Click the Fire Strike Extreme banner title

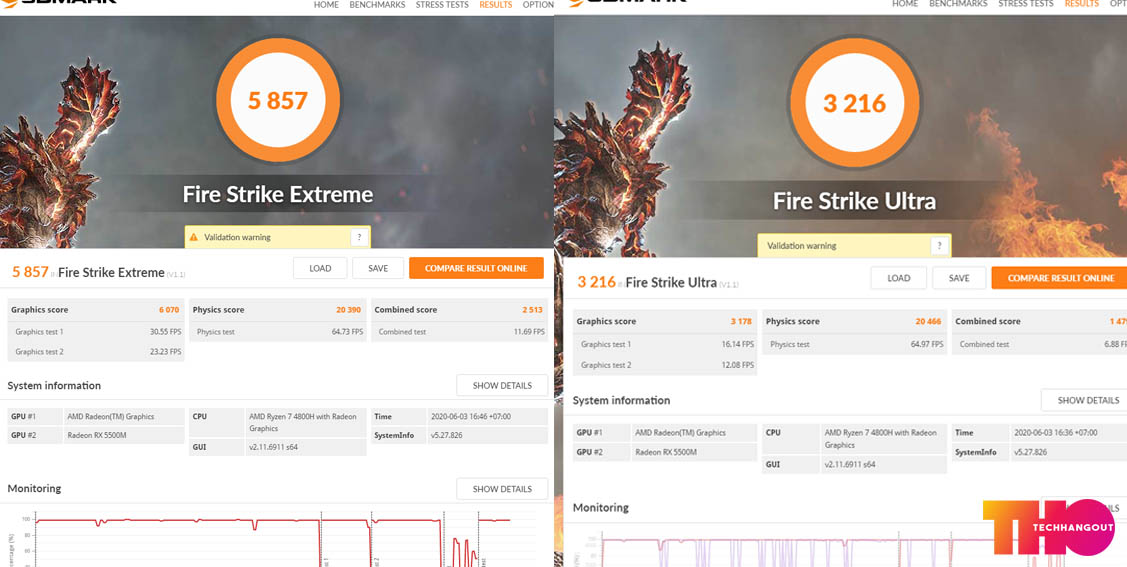pos(277,194)
